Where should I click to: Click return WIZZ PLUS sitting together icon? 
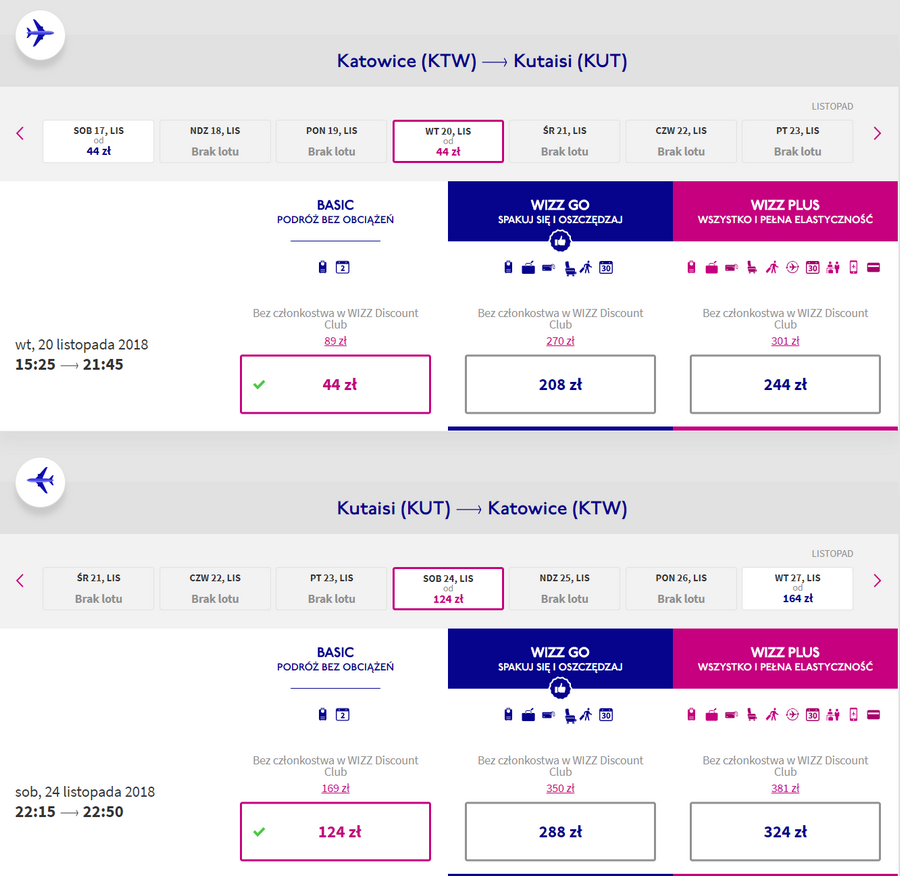pyautogui.click(x=833, y=715)
